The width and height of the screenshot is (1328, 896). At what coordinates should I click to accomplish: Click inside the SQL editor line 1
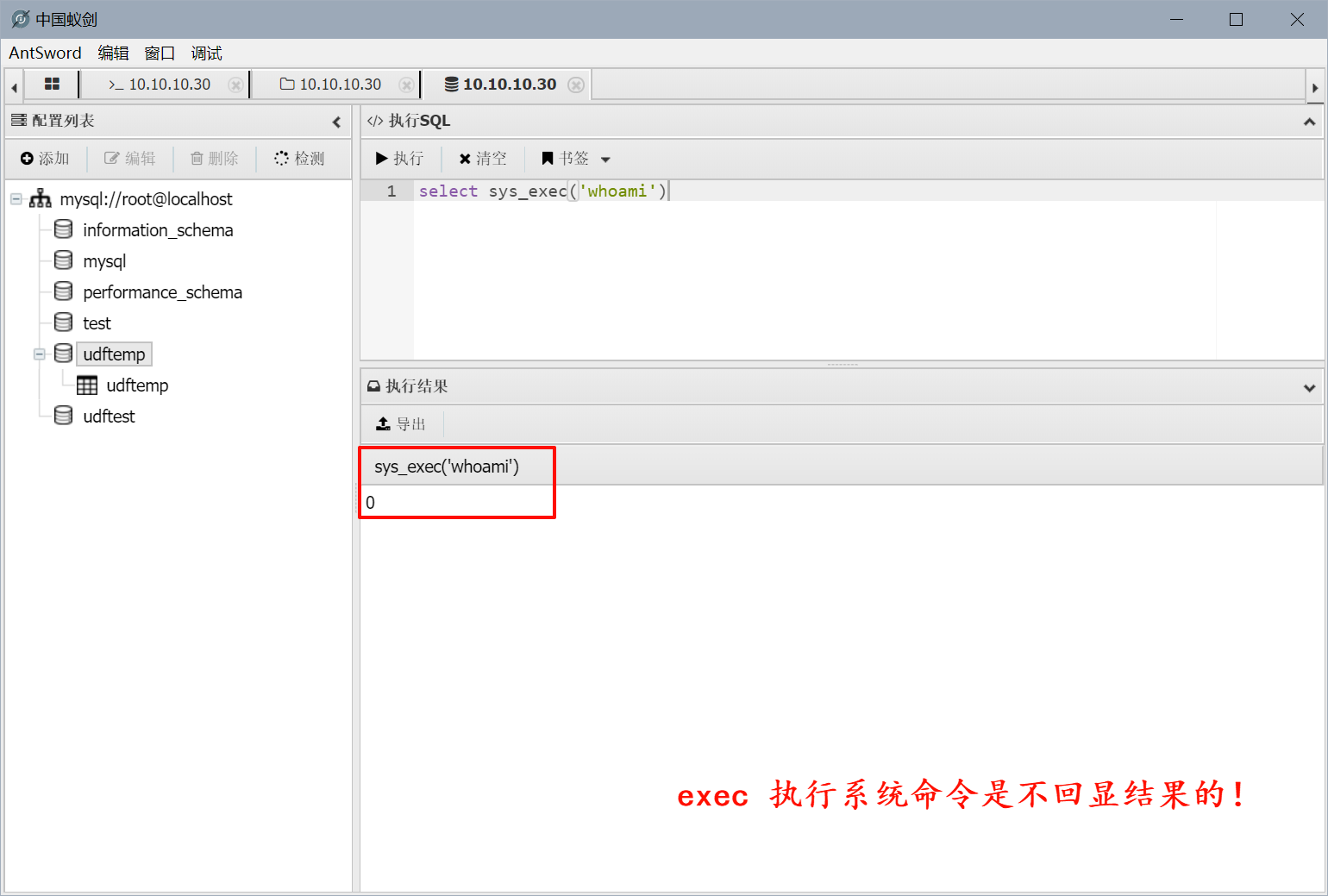pos(776,191)
